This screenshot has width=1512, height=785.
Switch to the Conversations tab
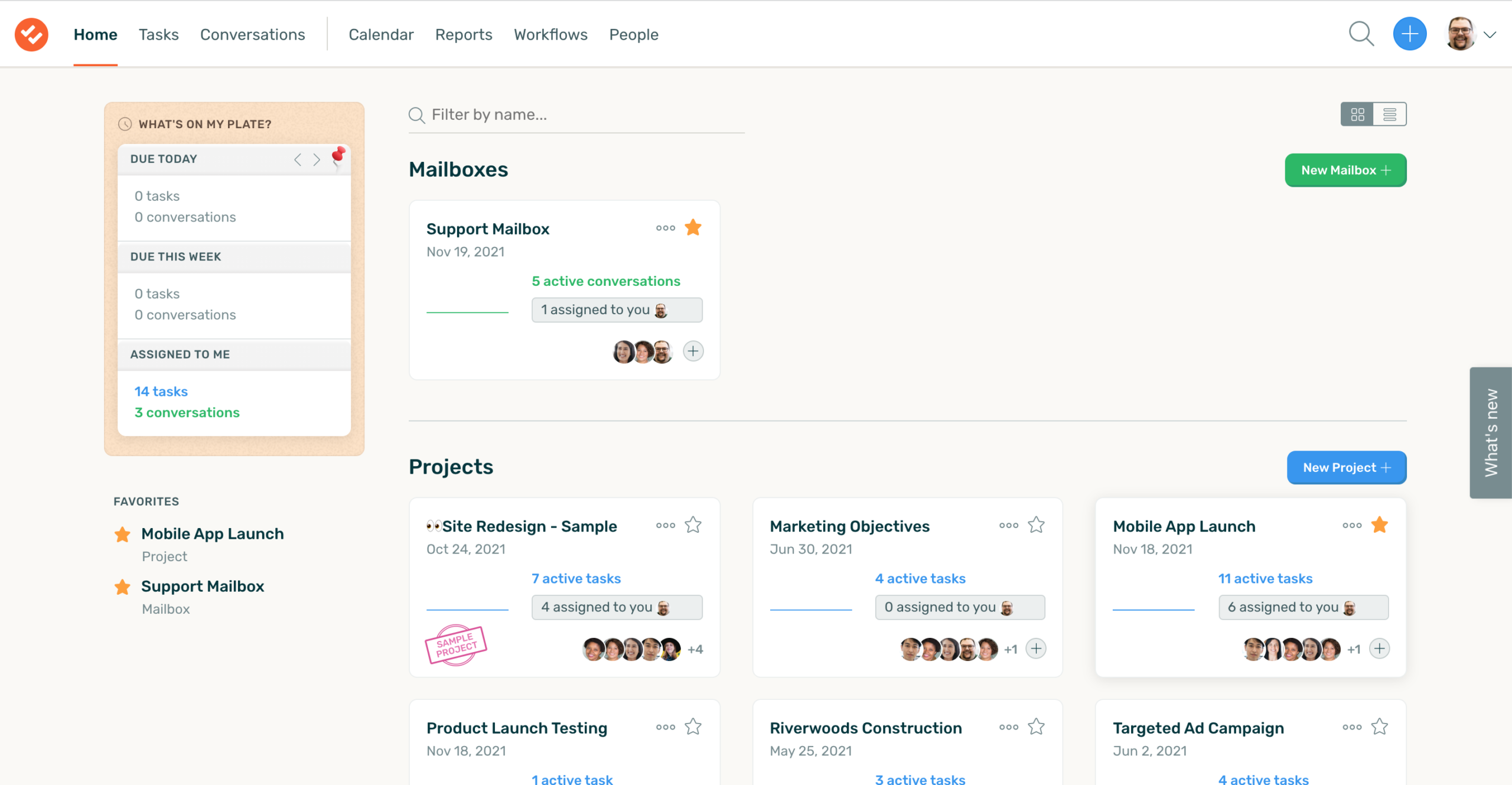pos(252,34)
